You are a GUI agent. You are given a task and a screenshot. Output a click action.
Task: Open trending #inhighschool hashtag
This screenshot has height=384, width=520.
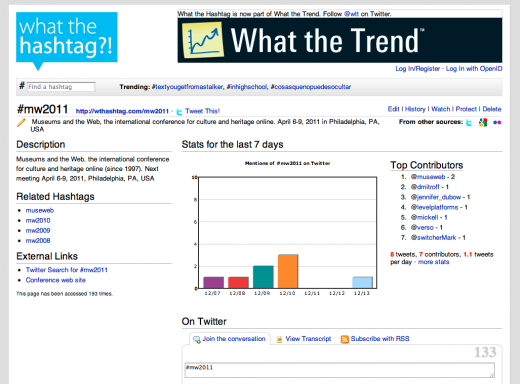coord(247,87)
